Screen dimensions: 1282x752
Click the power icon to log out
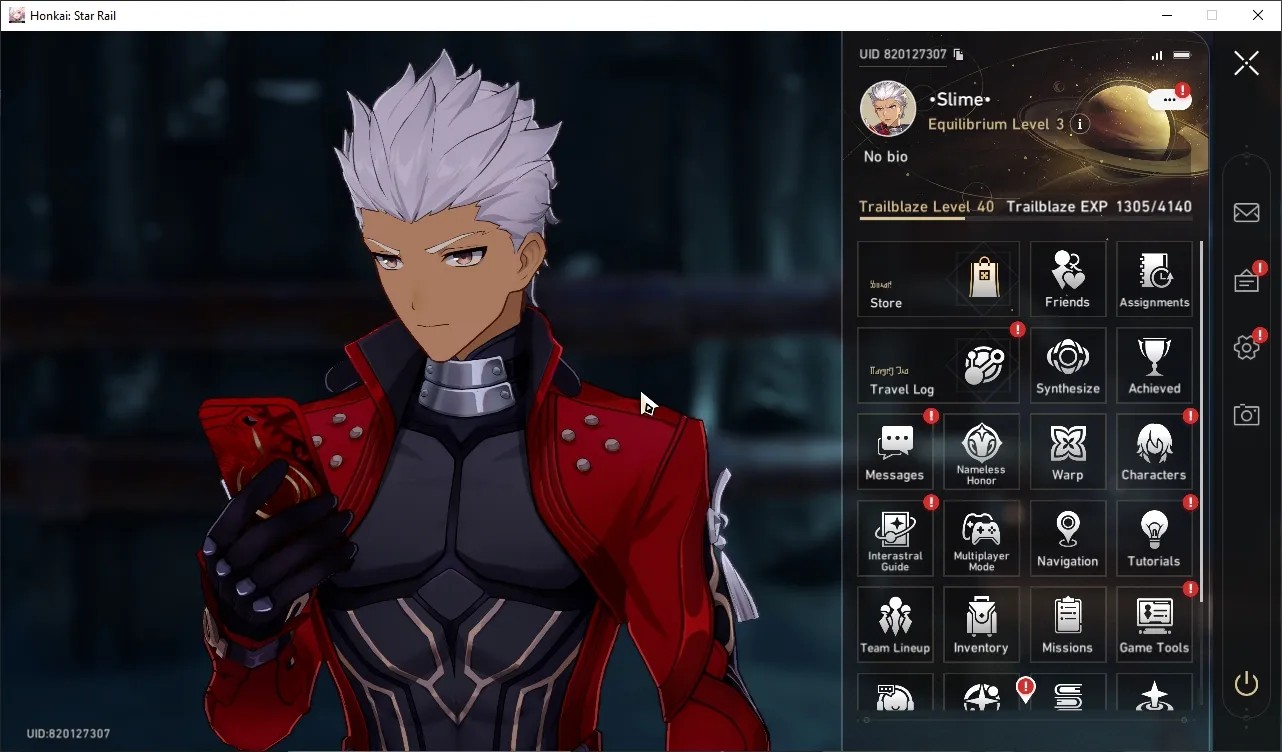point(1246,684)
